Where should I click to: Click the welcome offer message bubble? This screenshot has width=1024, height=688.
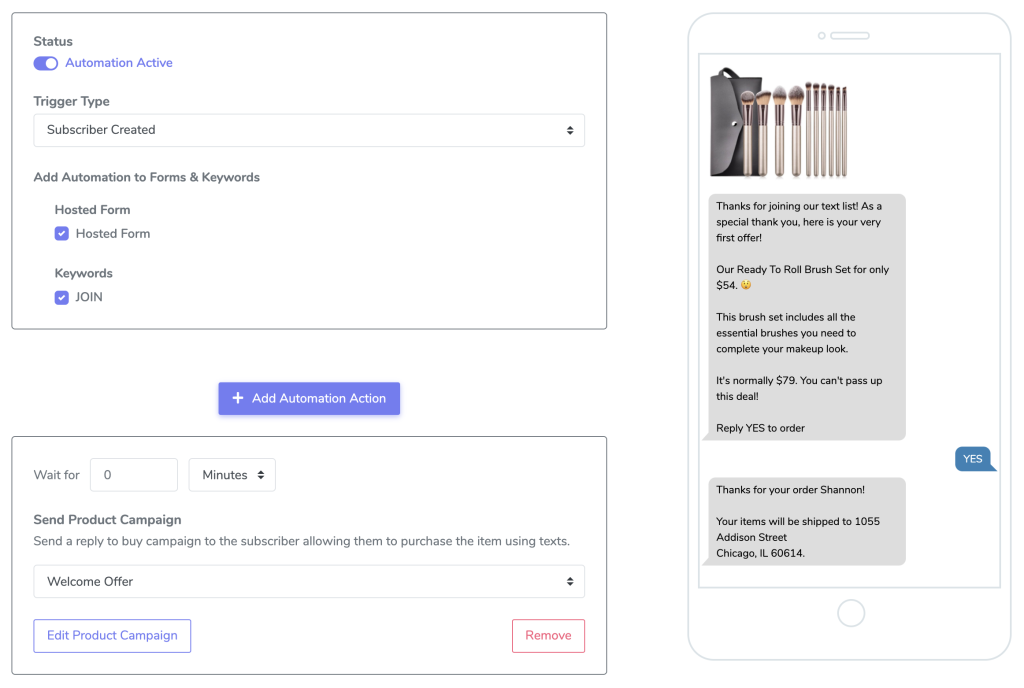pyautogui.click(x=805, y=315)
